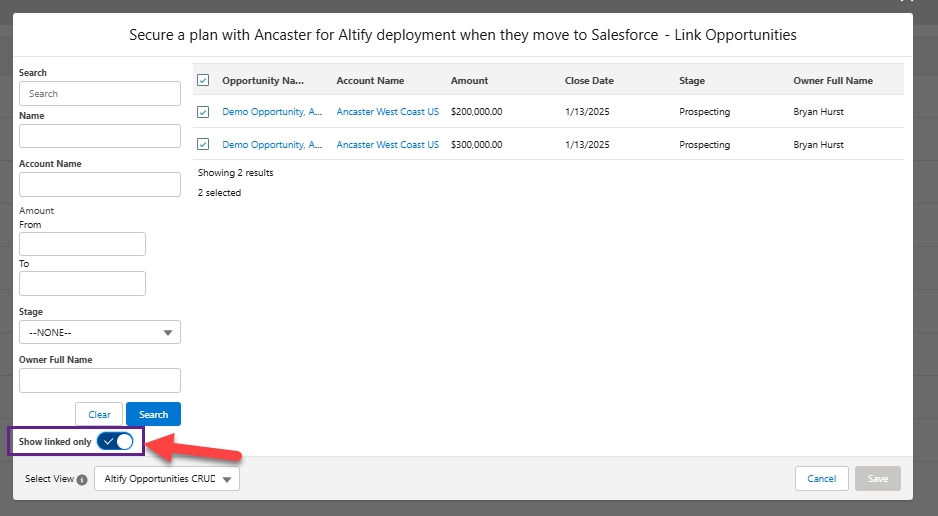Viewport: 938px width, 516px height.
Task: Click the Amount To input field
Action: pos(83,283)
